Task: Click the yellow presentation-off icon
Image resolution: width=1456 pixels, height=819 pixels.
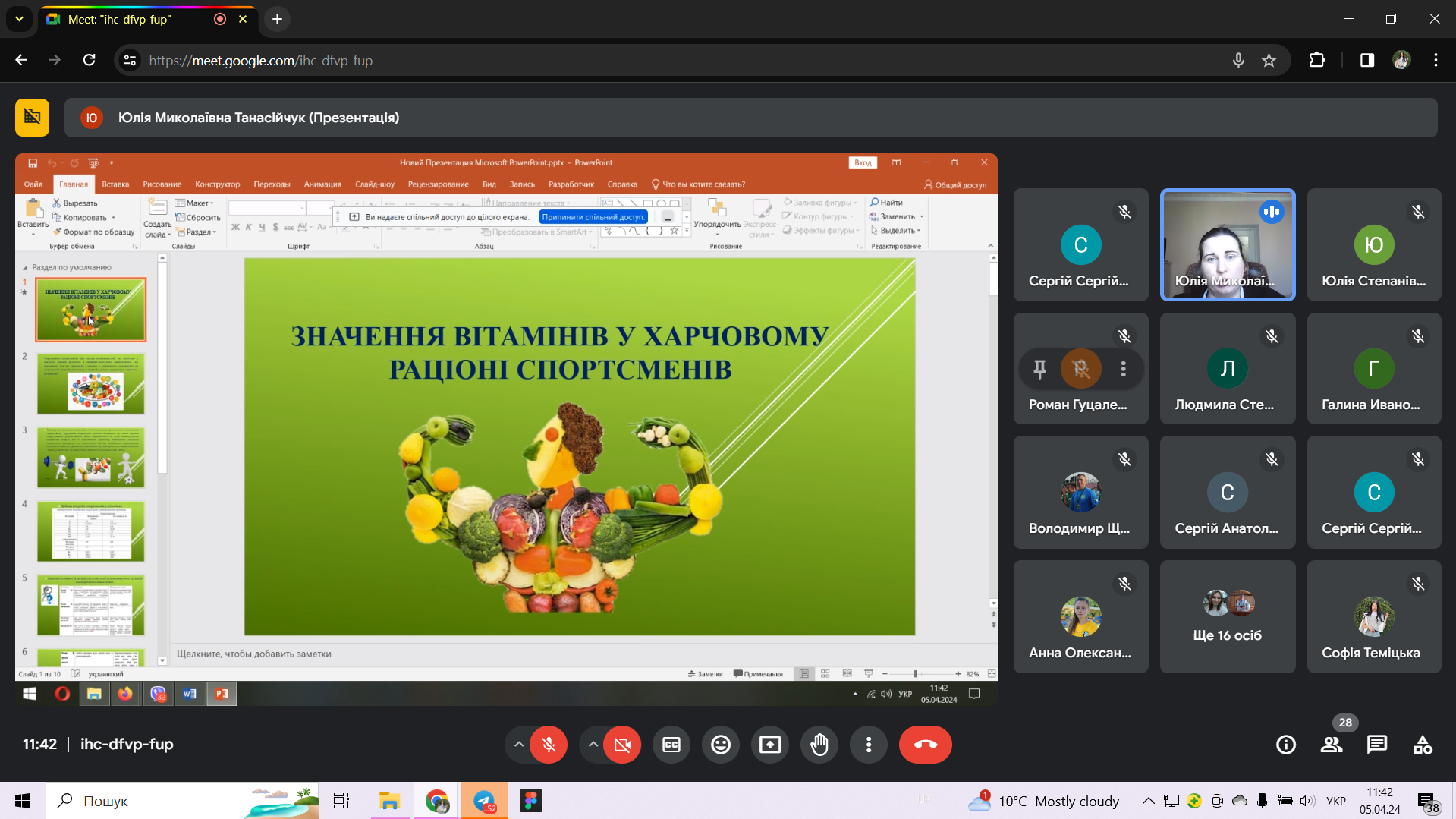Action: coord(32,117)
